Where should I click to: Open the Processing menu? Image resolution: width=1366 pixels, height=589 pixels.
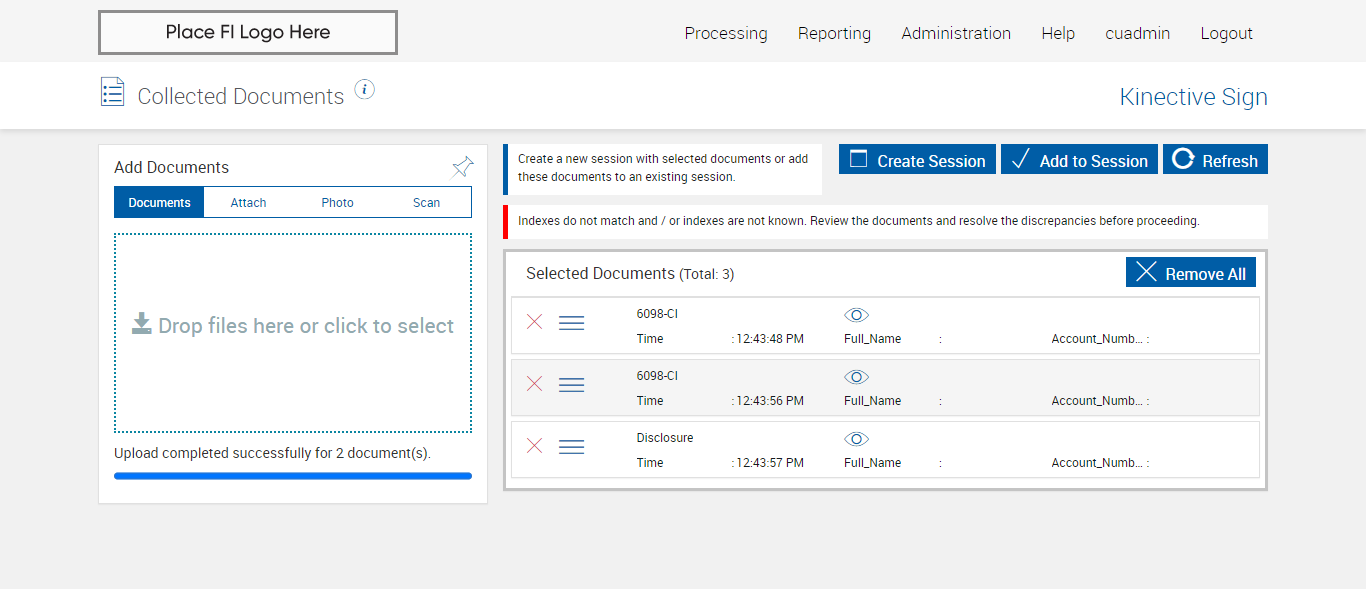point(726,33)
